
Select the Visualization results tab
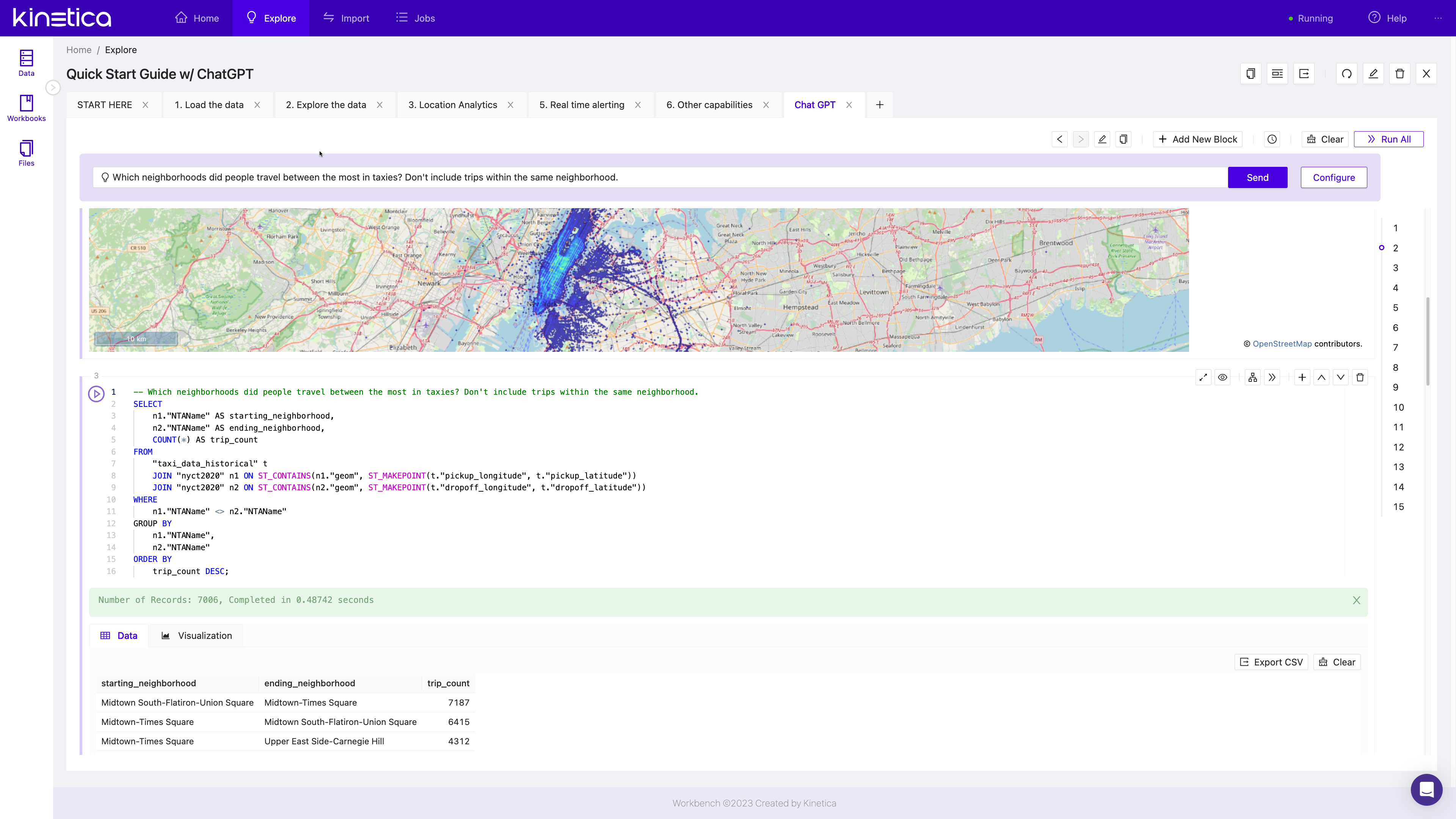pyautogui.click(x=197, y=635)
